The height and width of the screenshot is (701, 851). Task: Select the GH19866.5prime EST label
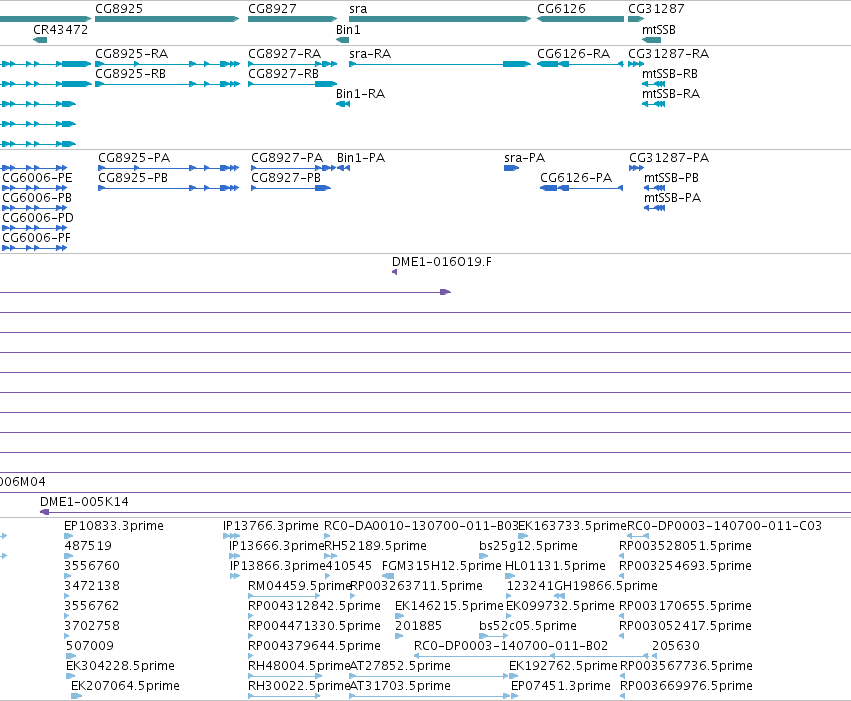coord(606,586)
